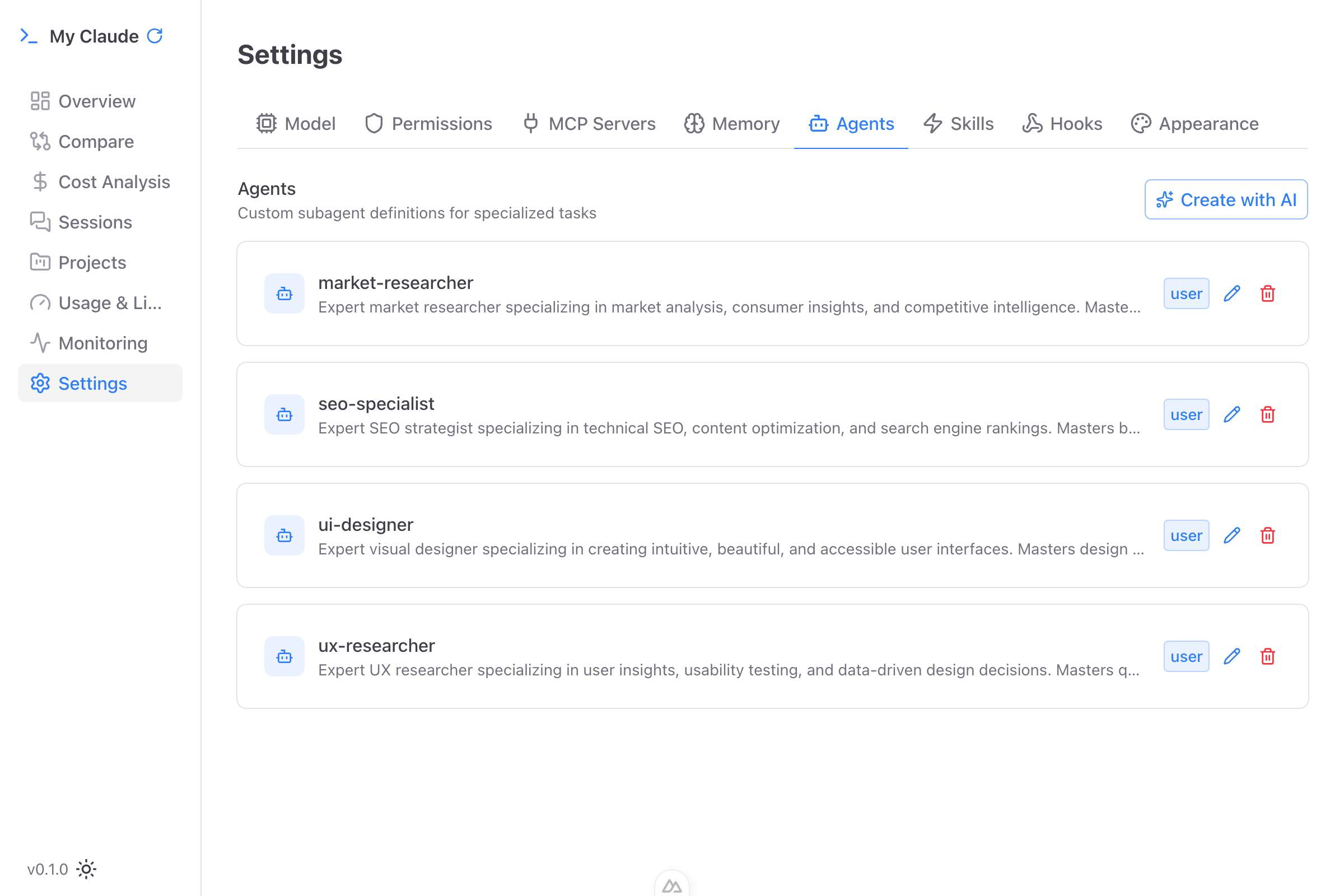This screenshot has height=896, width=1344.
Task: Click the ux-researcher description text
Action: click(729, 670)
